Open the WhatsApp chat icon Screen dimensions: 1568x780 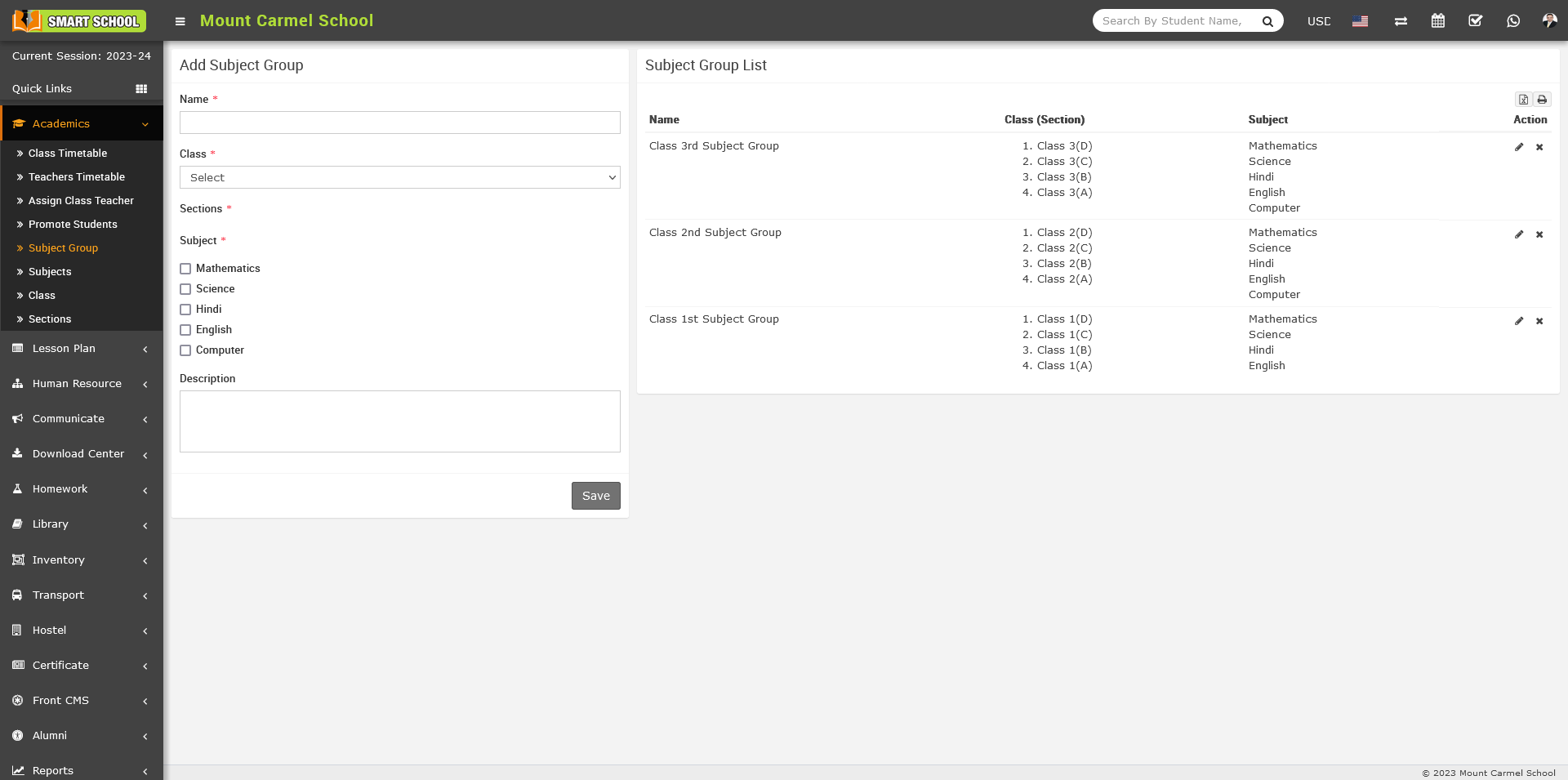(1512, 21)
